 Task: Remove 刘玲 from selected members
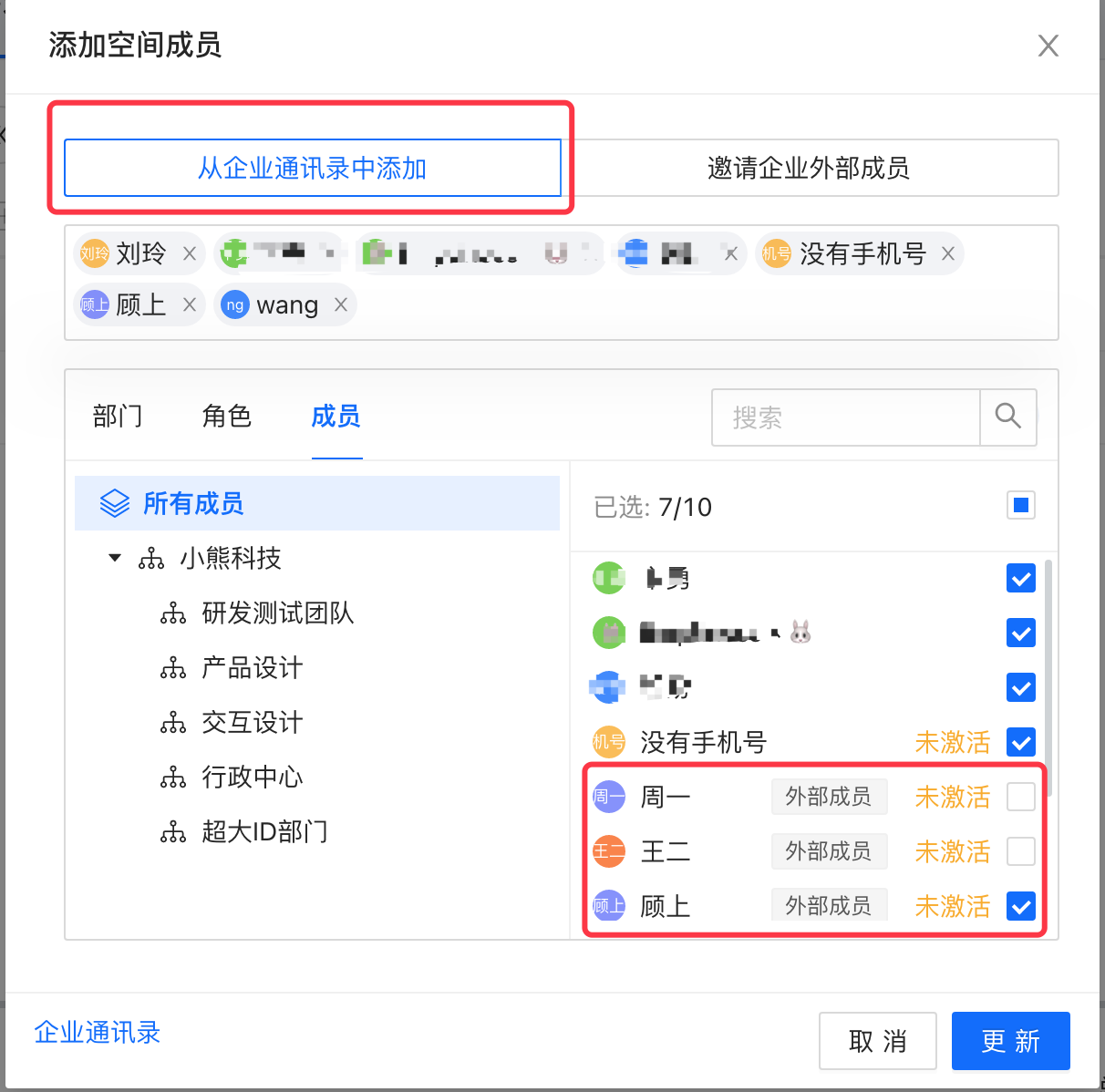click(190, 253)
